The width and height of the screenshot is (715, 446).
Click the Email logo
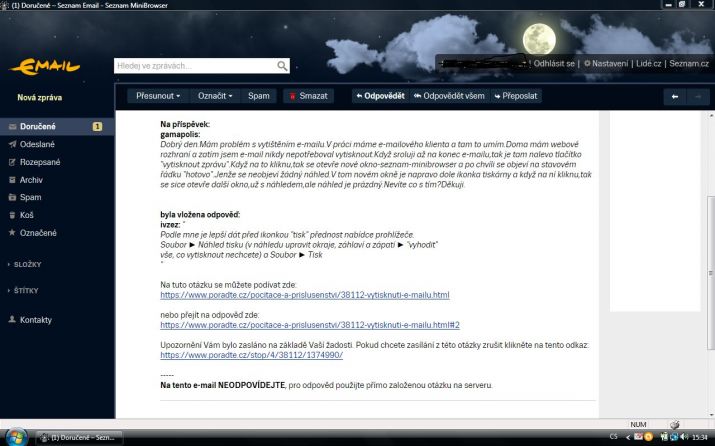pos(45,67)
